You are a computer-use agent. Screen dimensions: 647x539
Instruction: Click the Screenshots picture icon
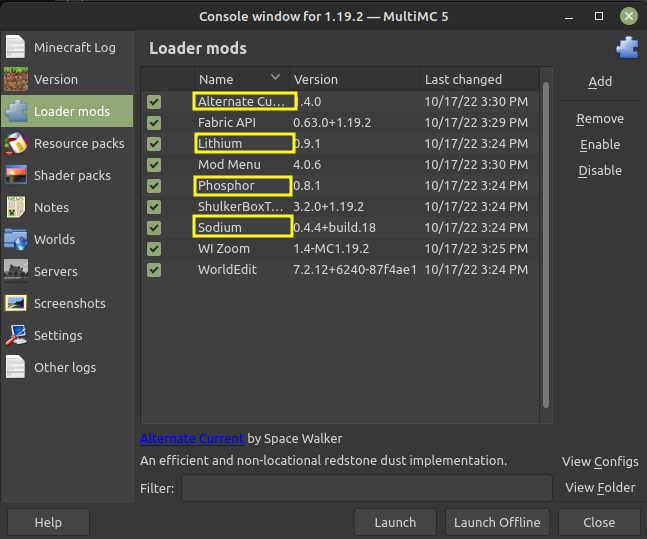tap(16, 303)
